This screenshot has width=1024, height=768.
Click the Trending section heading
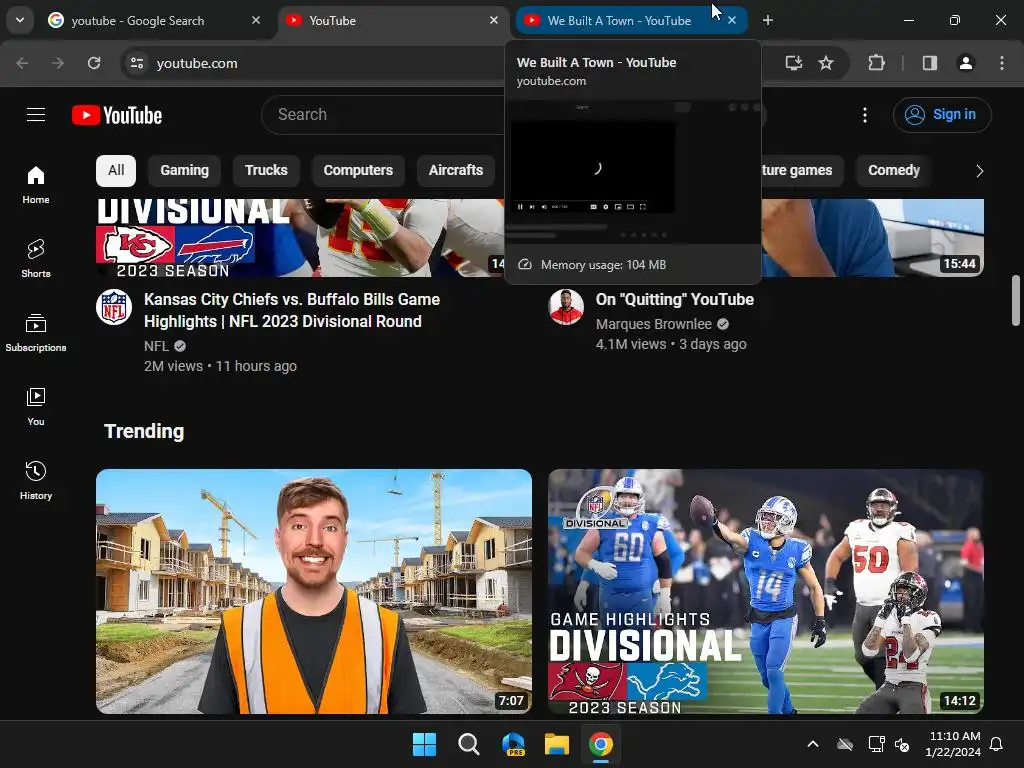tap(144, 431)
